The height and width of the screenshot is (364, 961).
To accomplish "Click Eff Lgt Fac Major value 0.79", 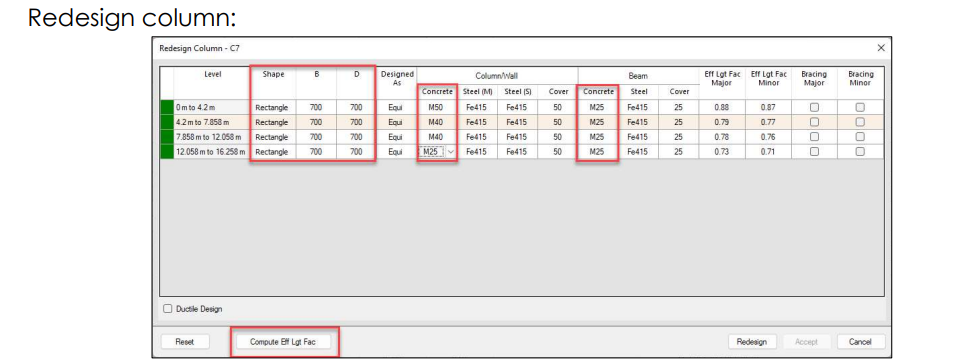I will (x=721, y=122).
